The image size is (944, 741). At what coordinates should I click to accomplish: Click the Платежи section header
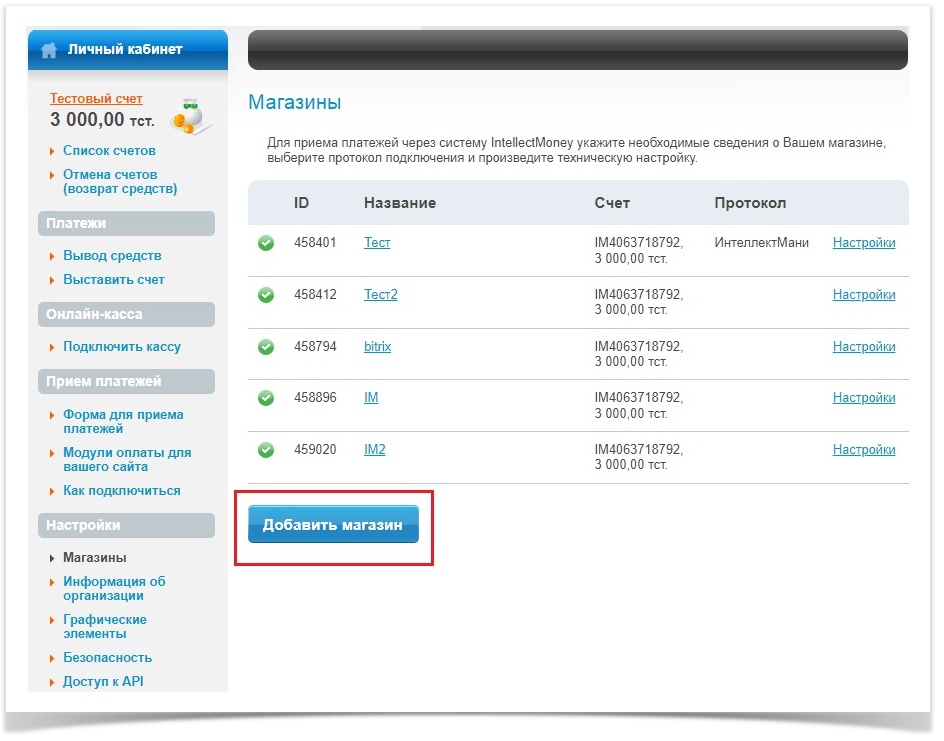click(x=126, y=223)
